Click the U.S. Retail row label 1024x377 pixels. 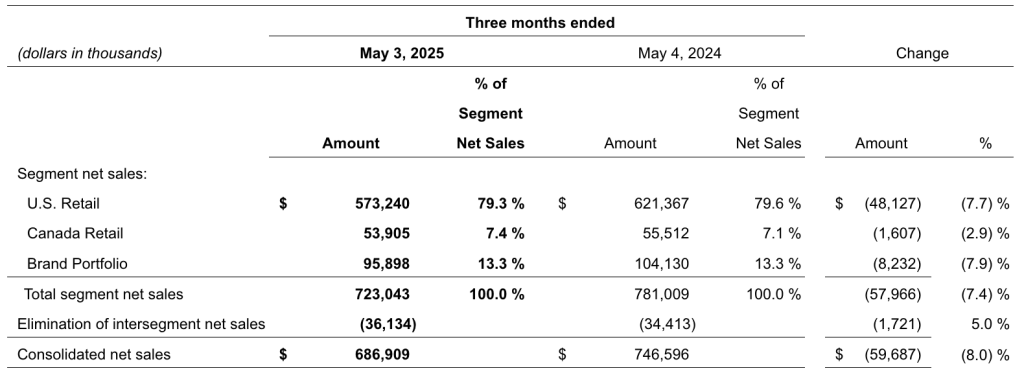(63, 204)
